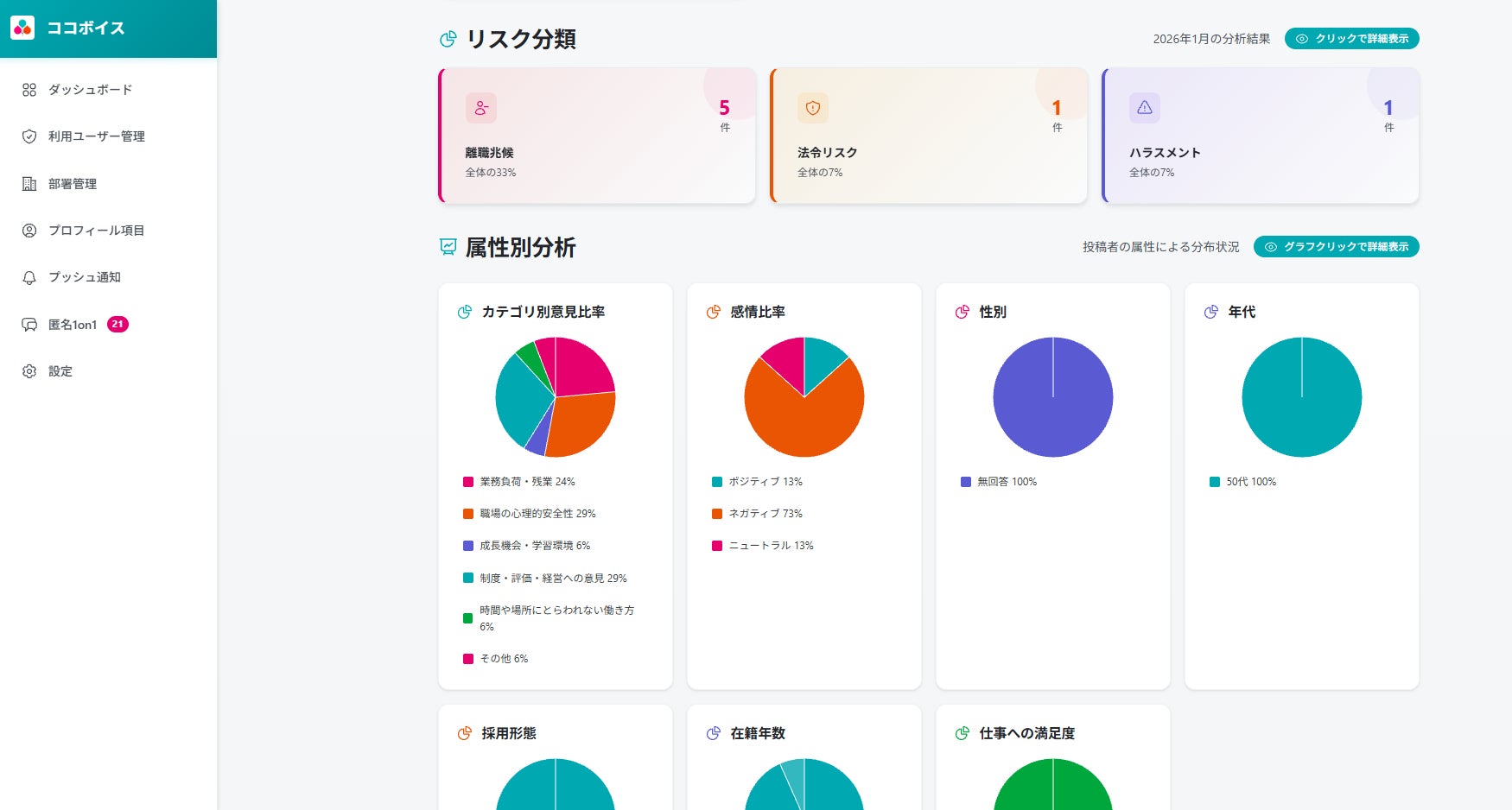1512x810 pixels.
Task: Click the building icon for 部署管理
Action: point(29,184)
